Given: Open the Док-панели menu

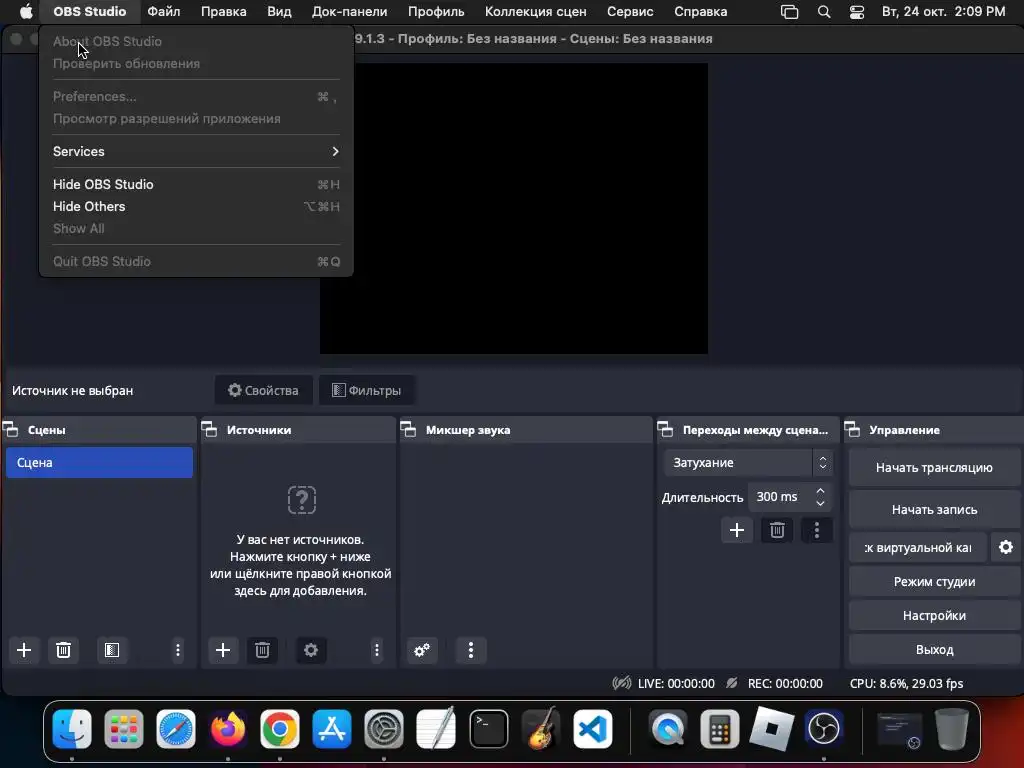Looking at the screenshot, I should (x=349, y=12).
